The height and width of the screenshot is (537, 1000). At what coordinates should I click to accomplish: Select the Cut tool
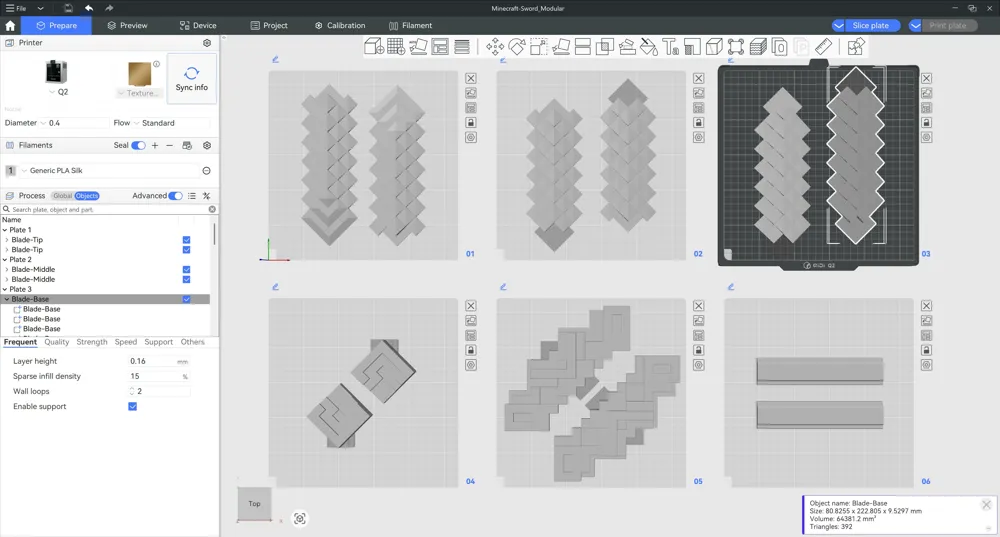click(583, 47)
